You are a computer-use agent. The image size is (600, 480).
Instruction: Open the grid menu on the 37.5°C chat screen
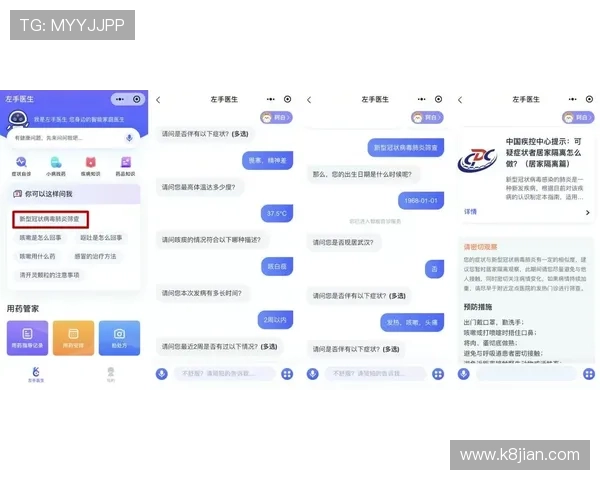[287, 374]
